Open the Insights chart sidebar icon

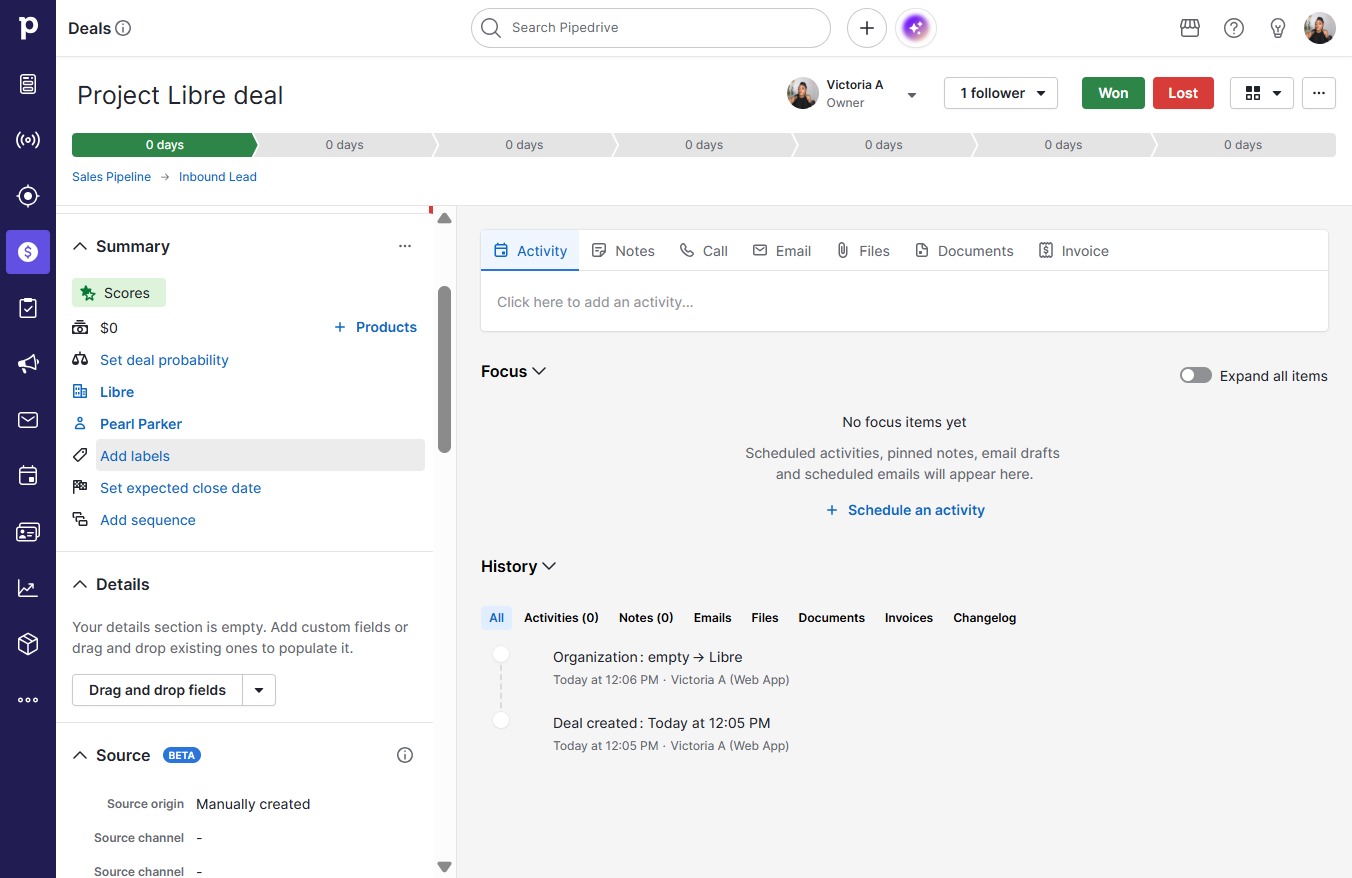(28, 589)
